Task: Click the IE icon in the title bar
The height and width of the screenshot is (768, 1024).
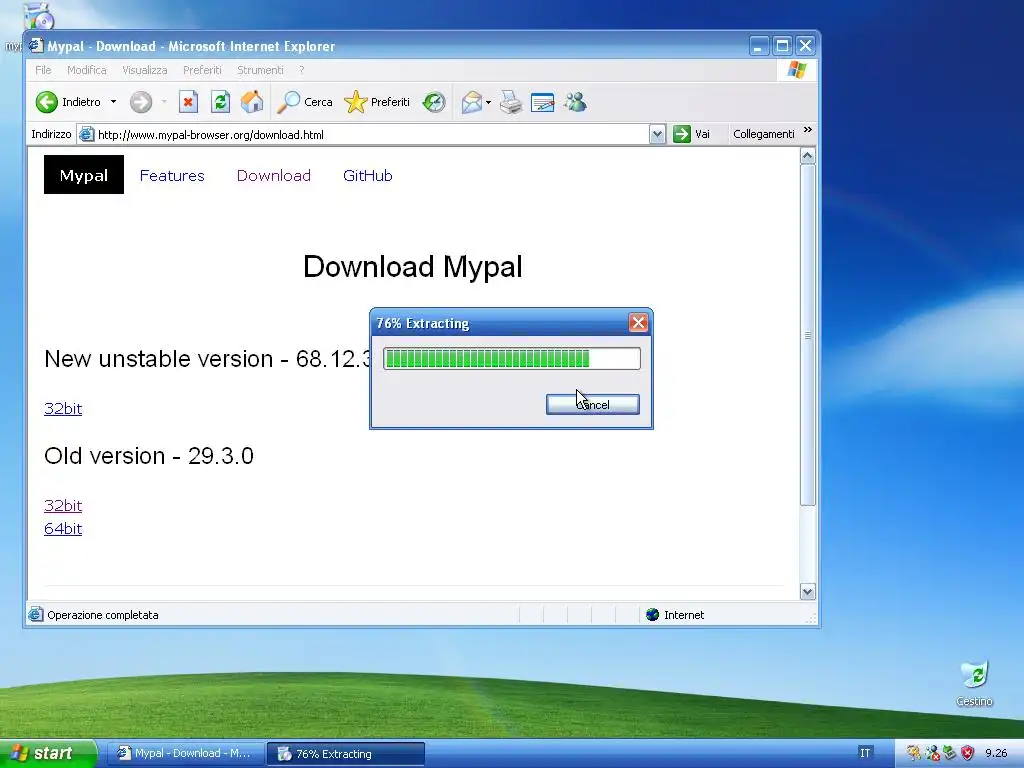Action: pos(36,46)
